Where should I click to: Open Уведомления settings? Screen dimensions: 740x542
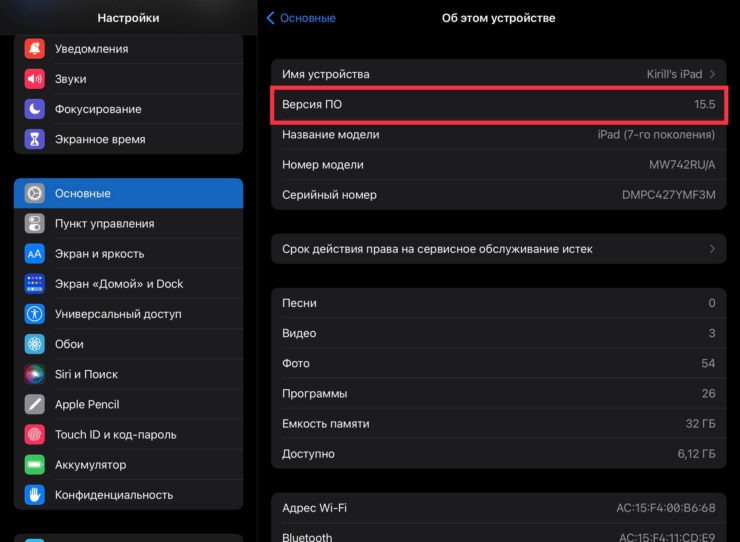pos(128,49)
